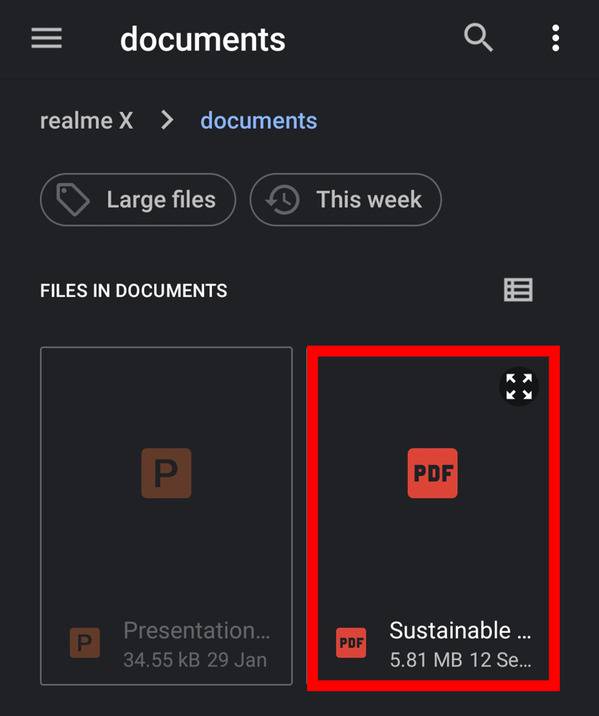Image resolution: width=599 pixels, height=716 pixels.
Task: Go to realme X breadcrumb
Action: point(87,121)
